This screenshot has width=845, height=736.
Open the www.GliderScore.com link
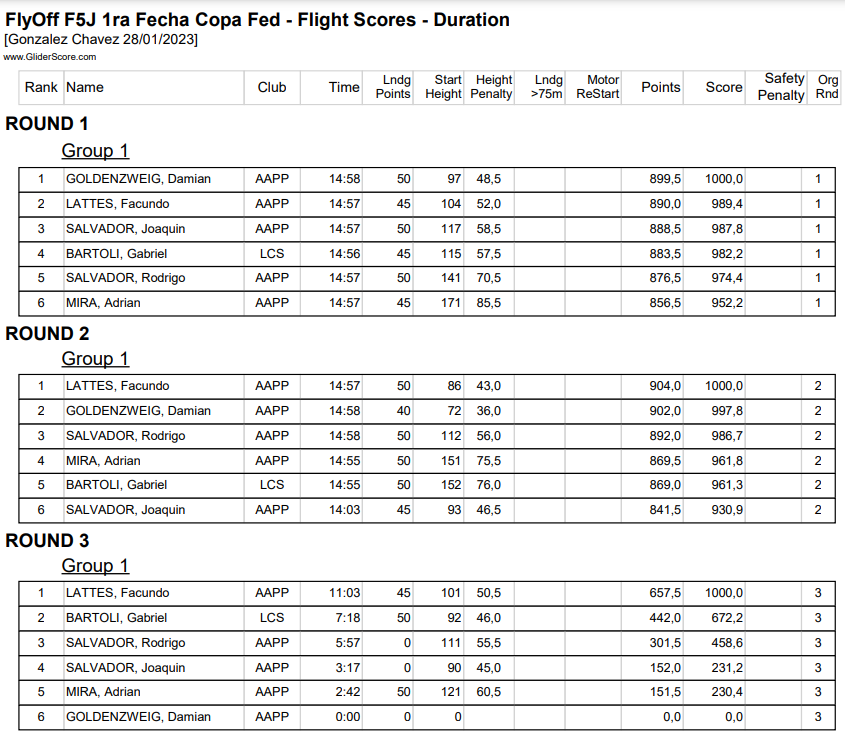click(50, 57)
